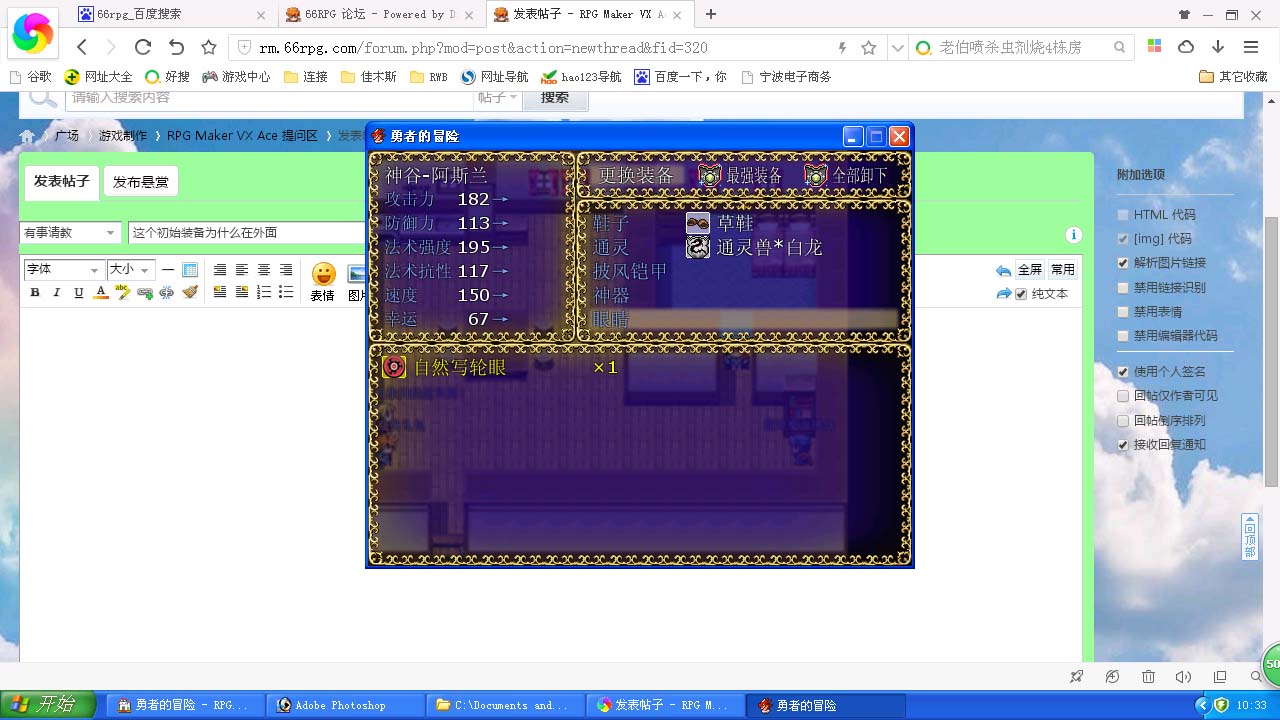
Task: Open the 大小 font size dropdown
Action: (x=130, y=270)
